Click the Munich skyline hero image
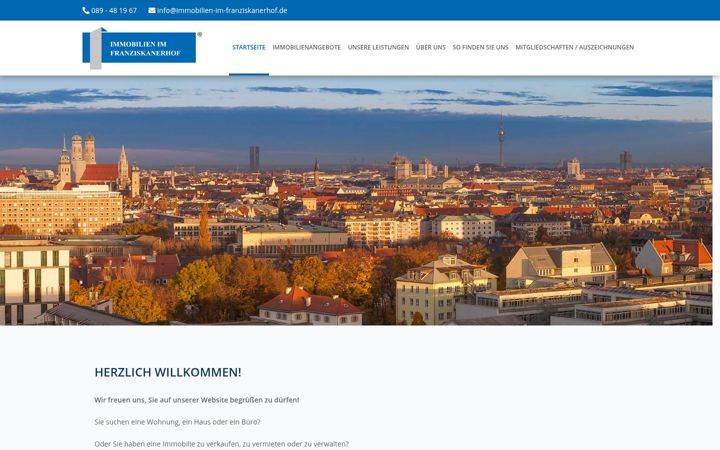Image resolution: width=720 pixels, height=450 pixels. (356, 201)
